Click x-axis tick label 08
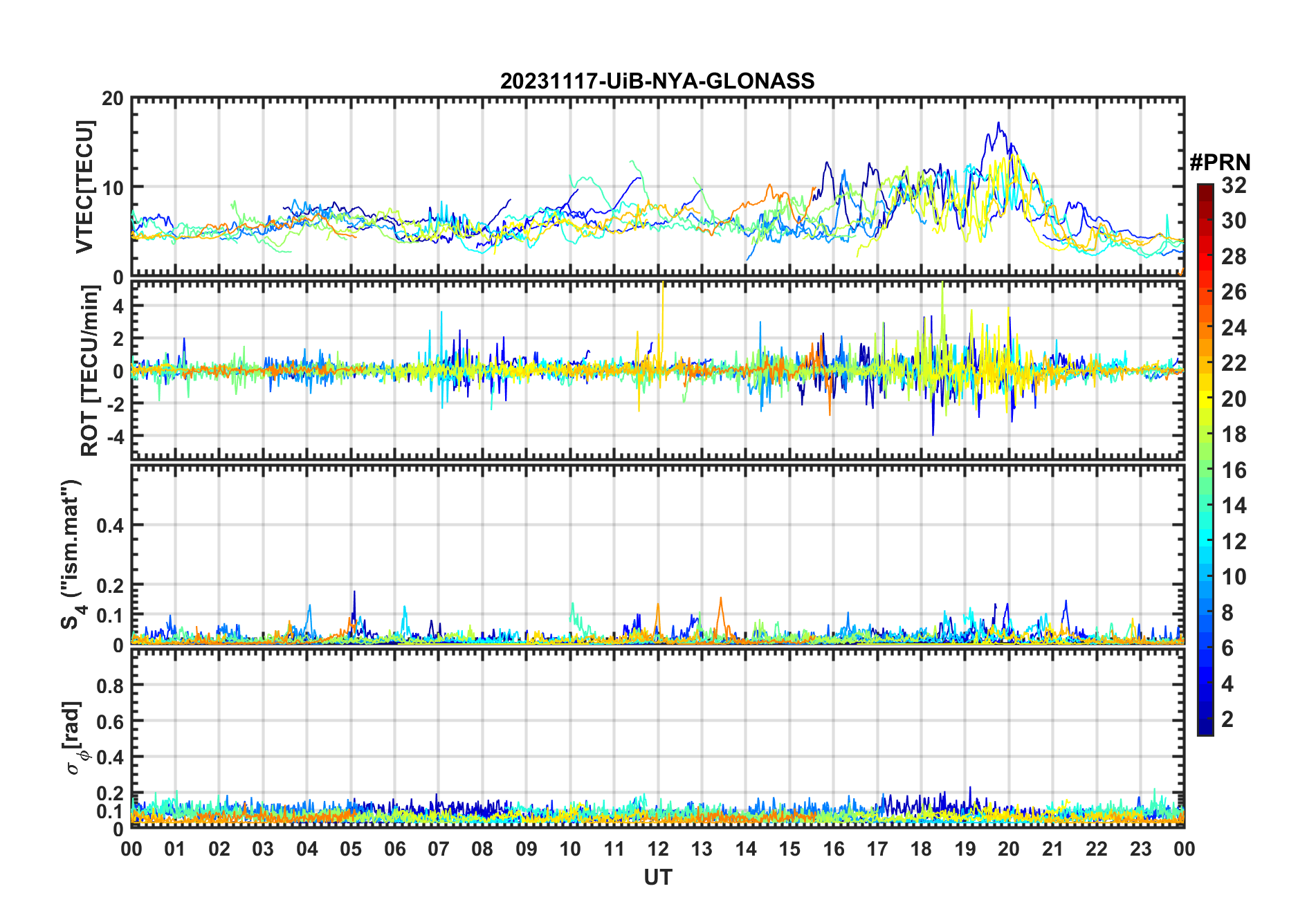1316x920 pixels. (x=482, y=849)
